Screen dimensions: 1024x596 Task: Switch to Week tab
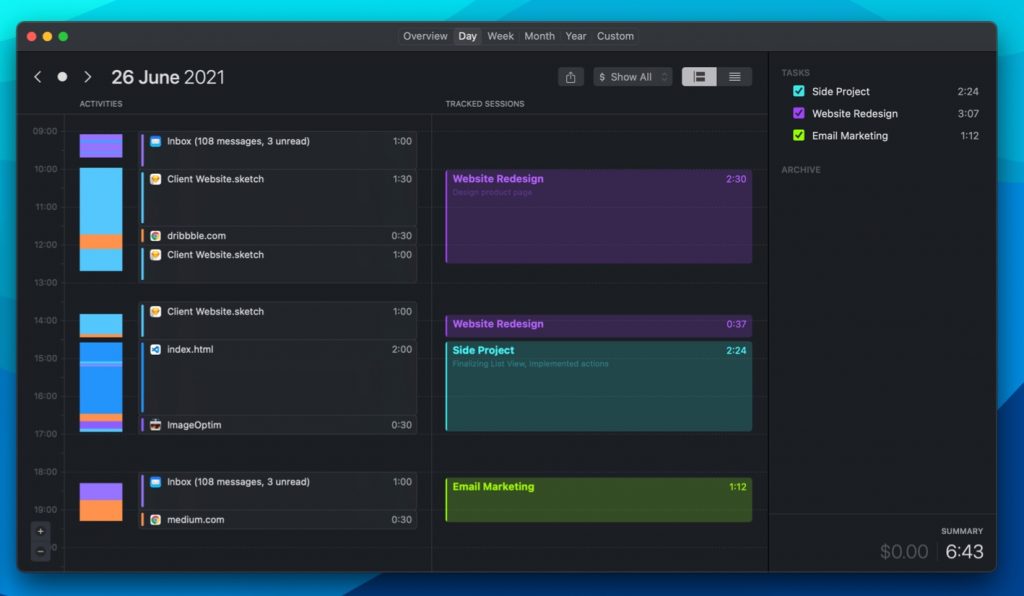coord(500,36)
